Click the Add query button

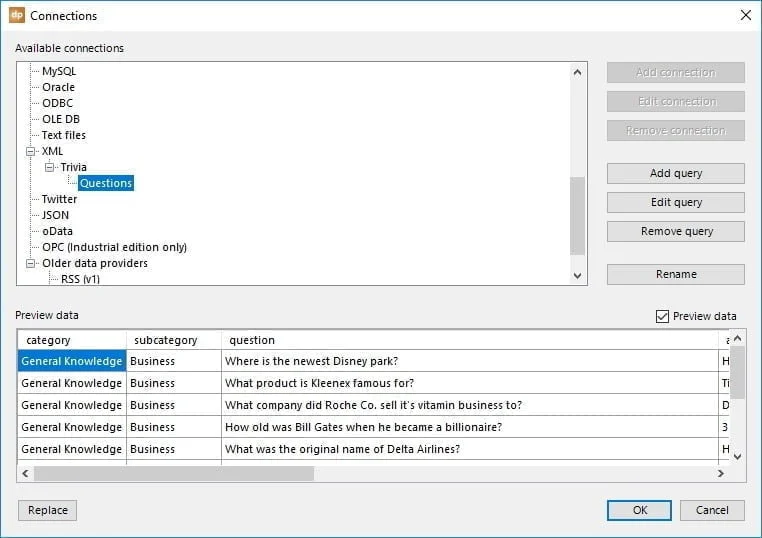coord(675,173)
